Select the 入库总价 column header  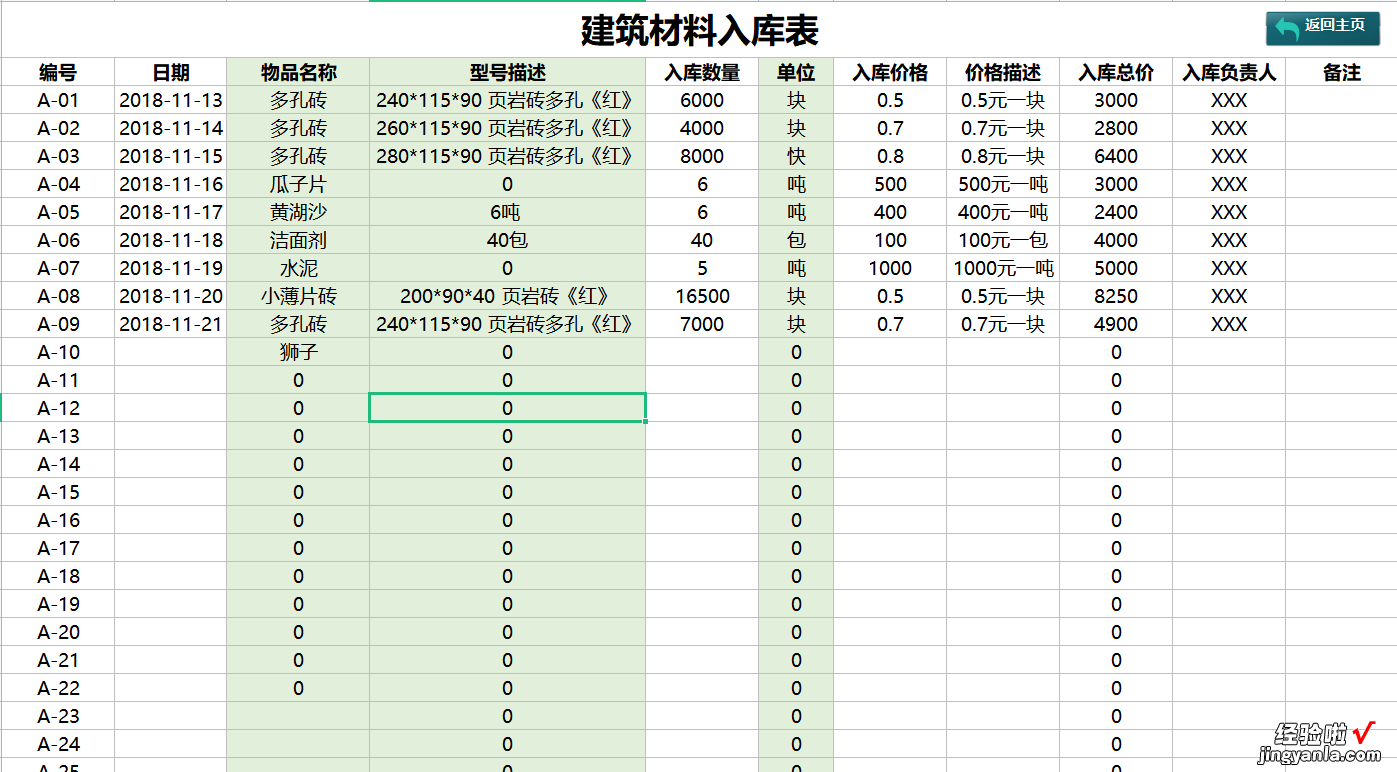[x=1116, y=72]
